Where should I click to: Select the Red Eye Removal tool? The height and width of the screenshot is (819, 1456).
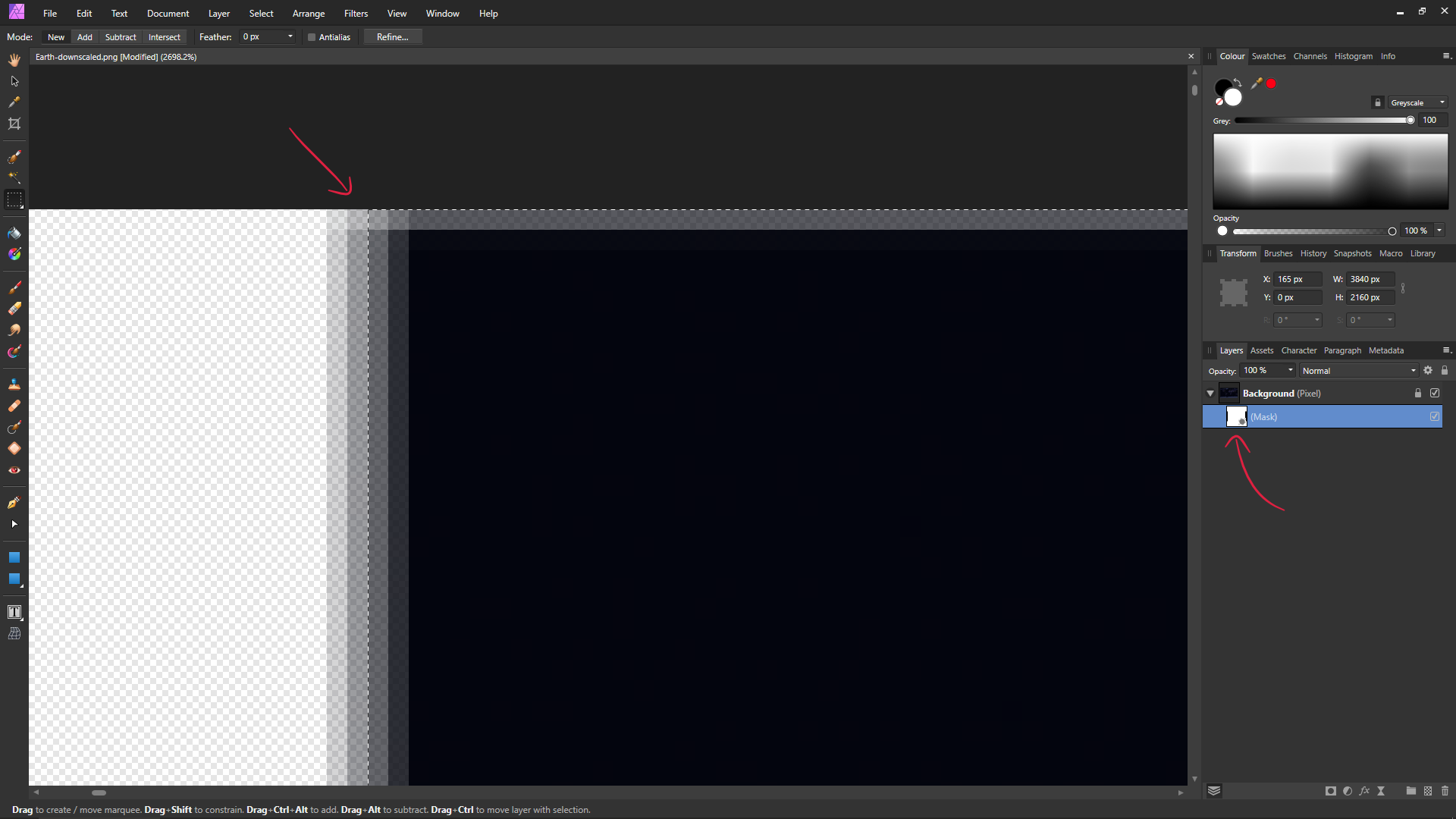pos(14,470)
